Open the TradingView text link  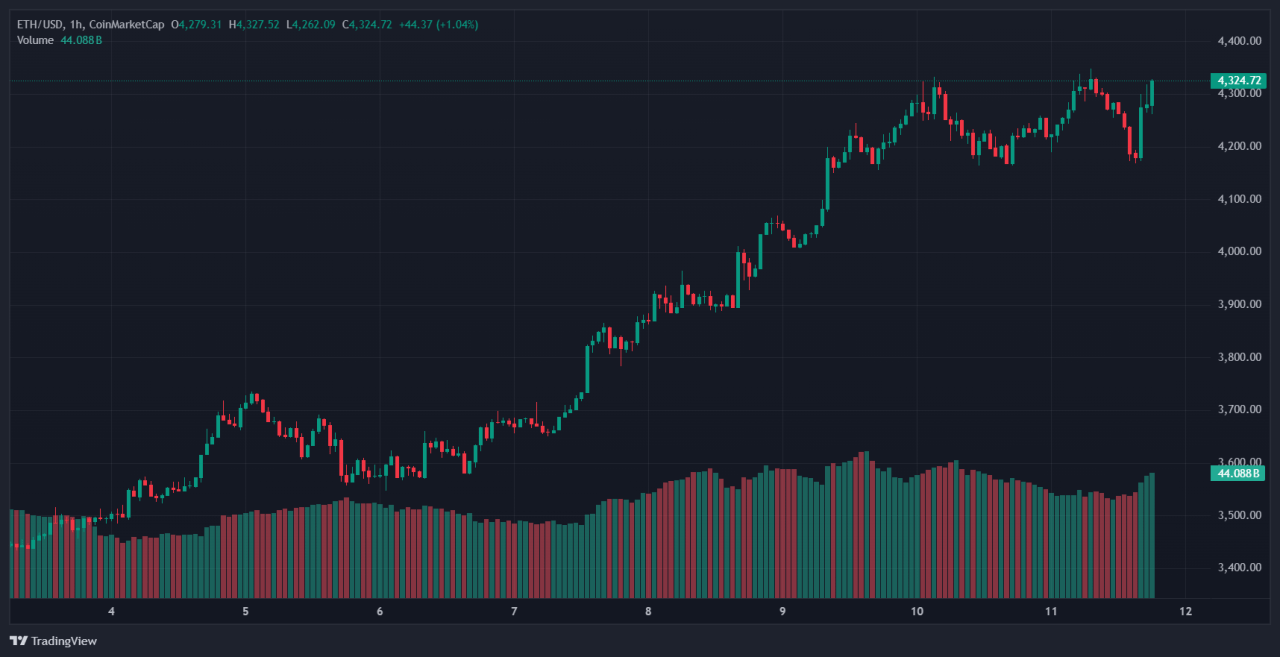coord(64,641)
